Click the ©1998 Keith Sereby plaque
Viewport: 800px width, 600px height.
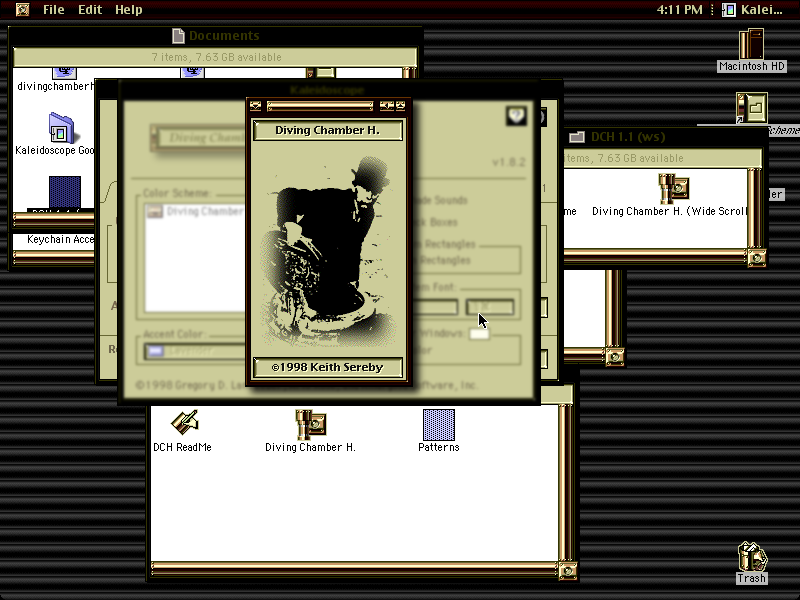[328, 367]
